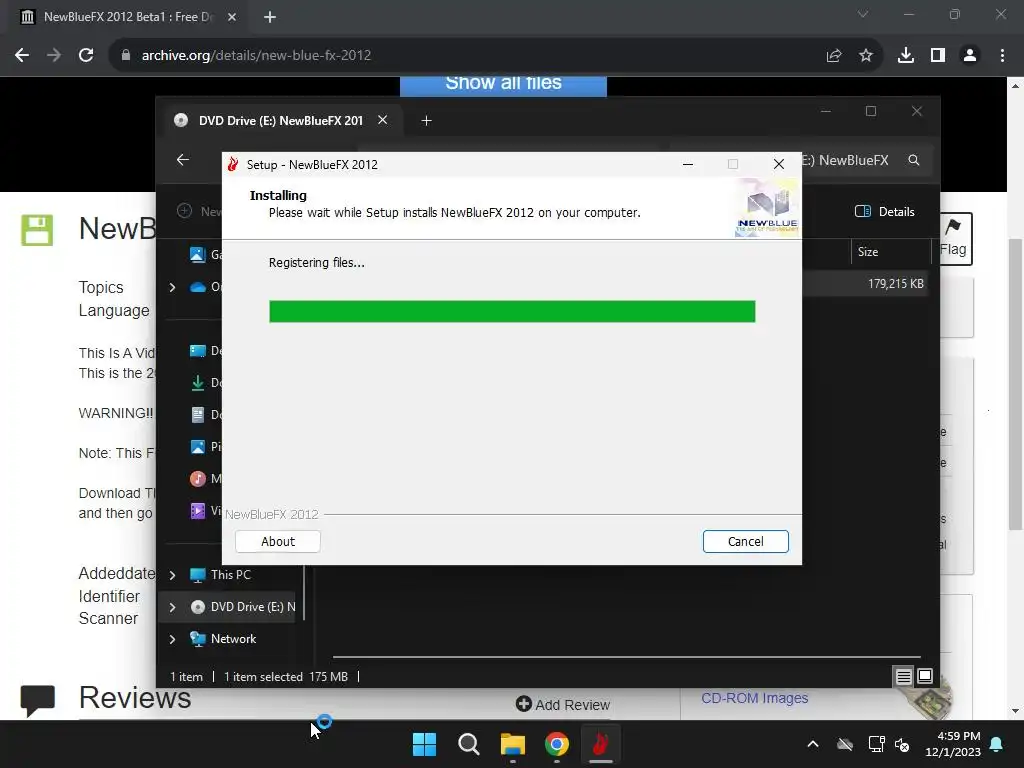This screenshot has width=1024, height=768.
Task: Click the Downloads arrow icon in sidebar
Action: pos(198,383)
